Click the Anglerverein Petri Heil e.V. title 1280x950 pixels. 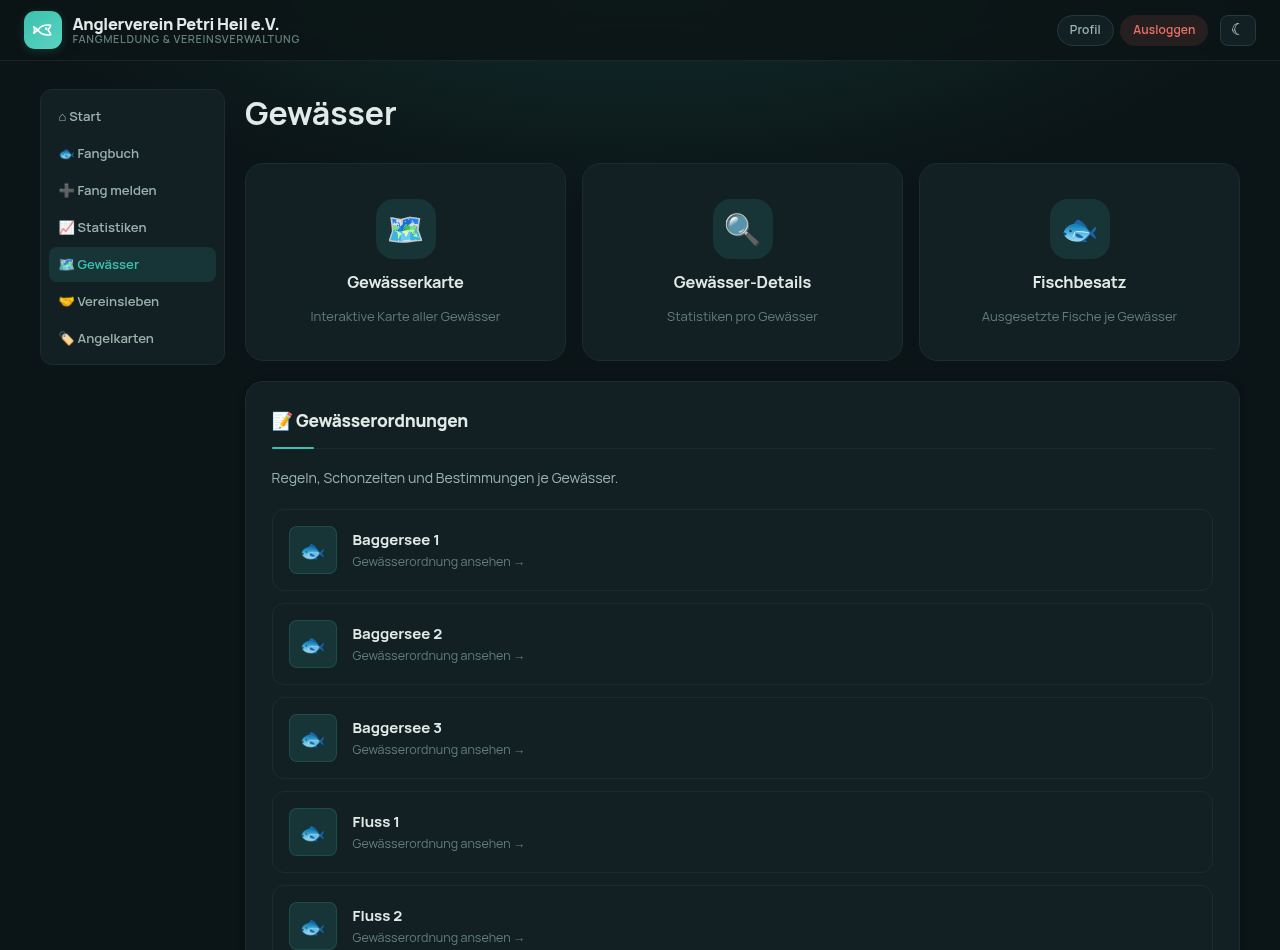coord(176,24)
